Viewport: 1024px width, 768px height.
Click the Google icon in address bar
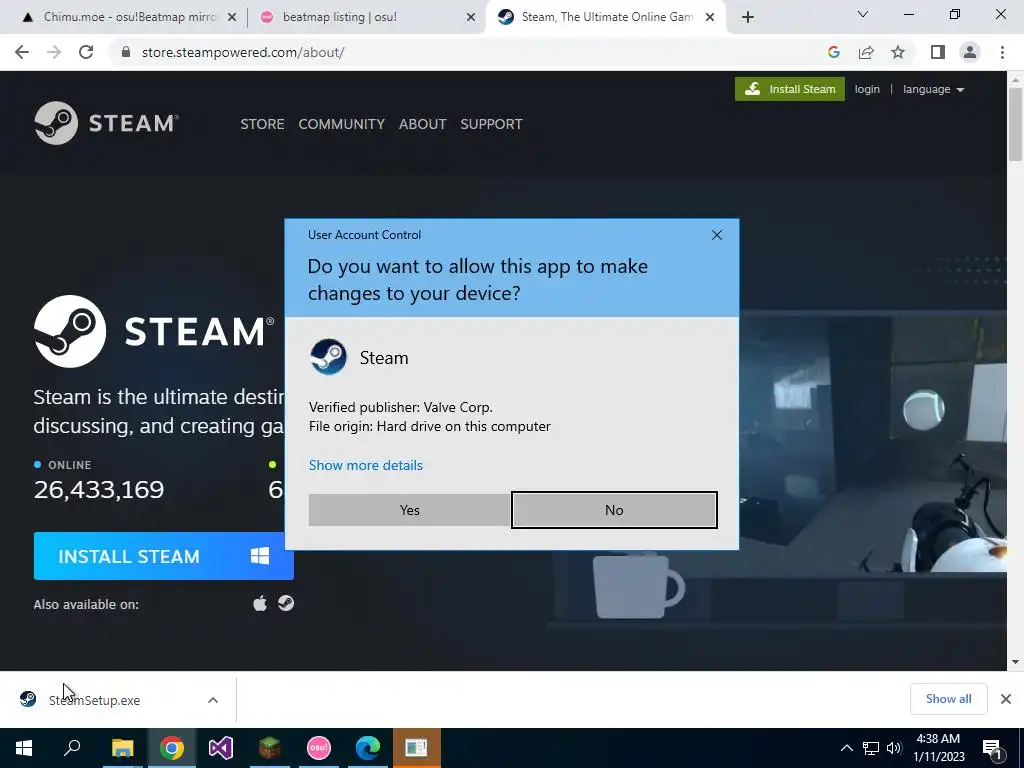click(x=833, y=52)
